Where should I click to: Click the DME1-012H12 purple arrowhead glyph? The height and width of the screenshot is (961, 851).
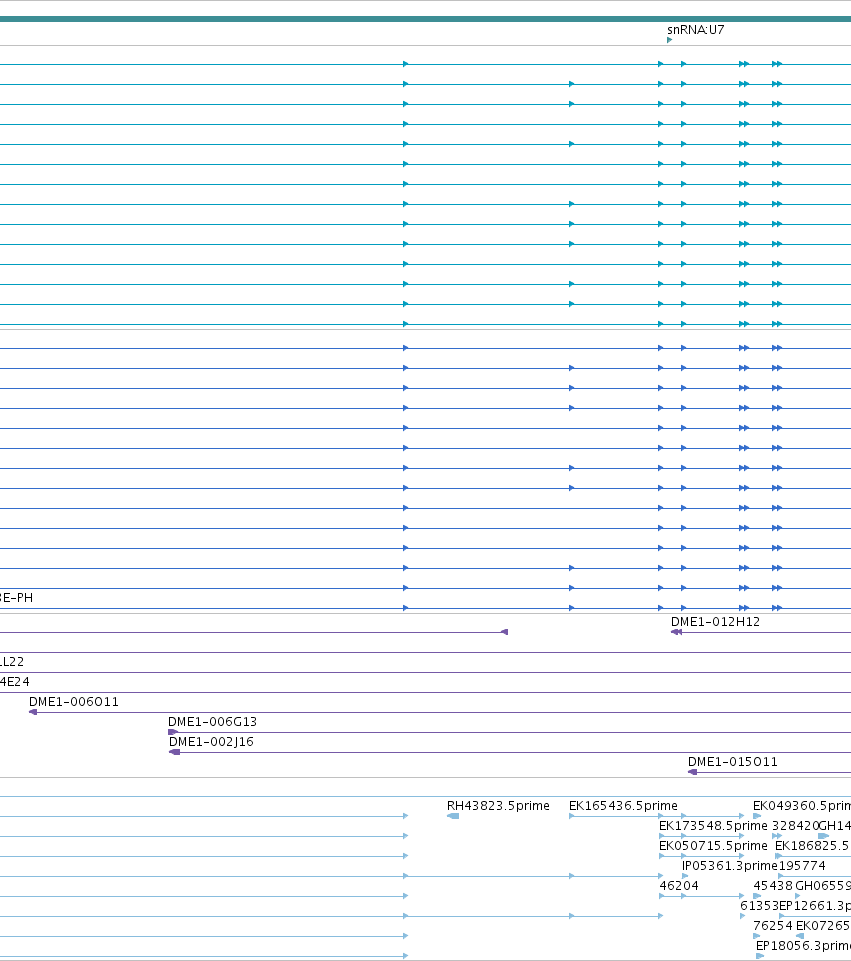pos(676,632)
